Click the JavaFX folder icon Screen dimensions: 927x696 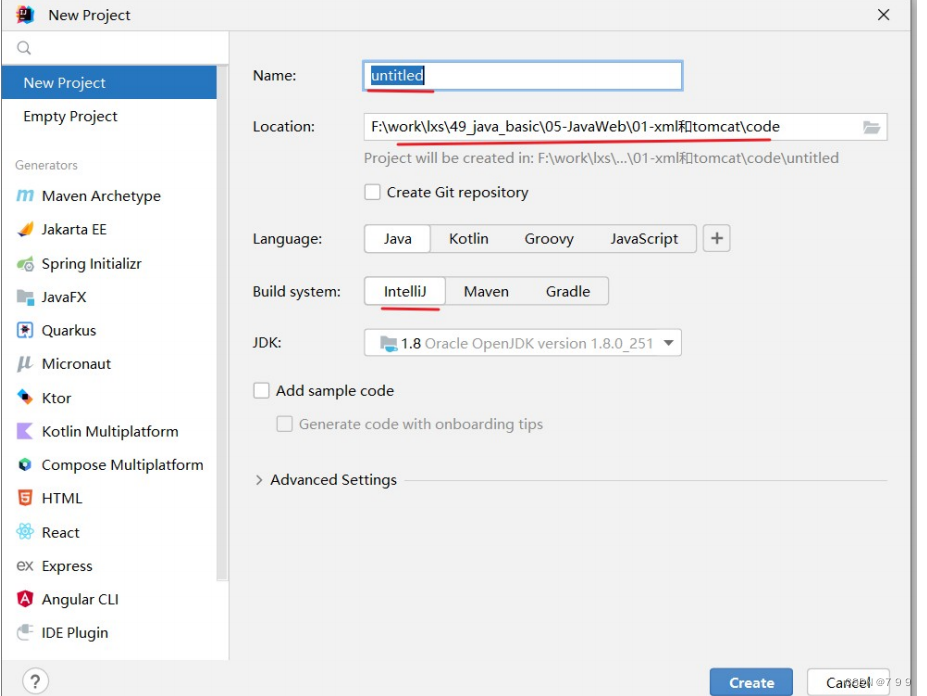25,297
